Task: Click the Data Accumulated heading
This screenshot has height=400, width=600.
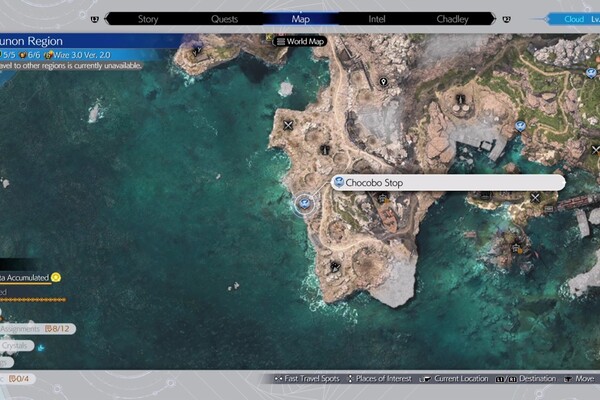Action: (x=24, y=278)
